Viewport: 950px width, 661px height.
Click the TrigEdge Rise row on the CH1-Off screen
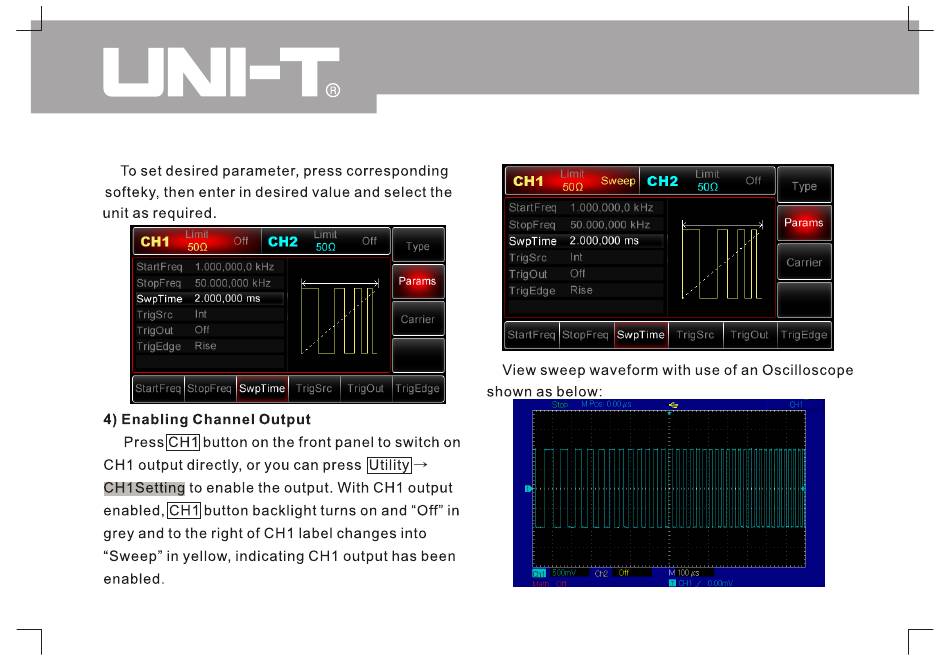(x=209, y=346)
